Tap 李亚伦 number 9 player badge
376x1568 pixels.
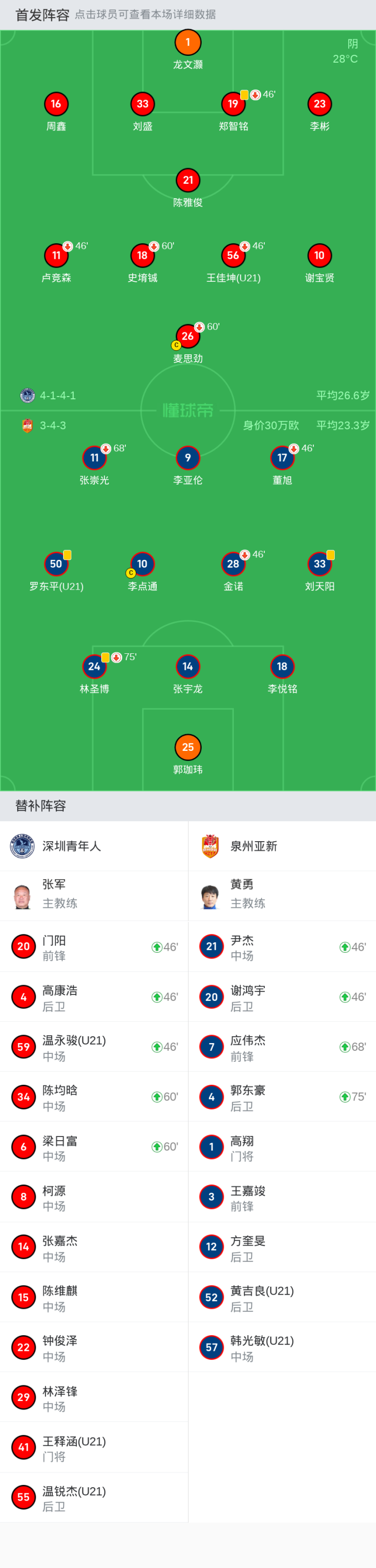pos(187,458)
